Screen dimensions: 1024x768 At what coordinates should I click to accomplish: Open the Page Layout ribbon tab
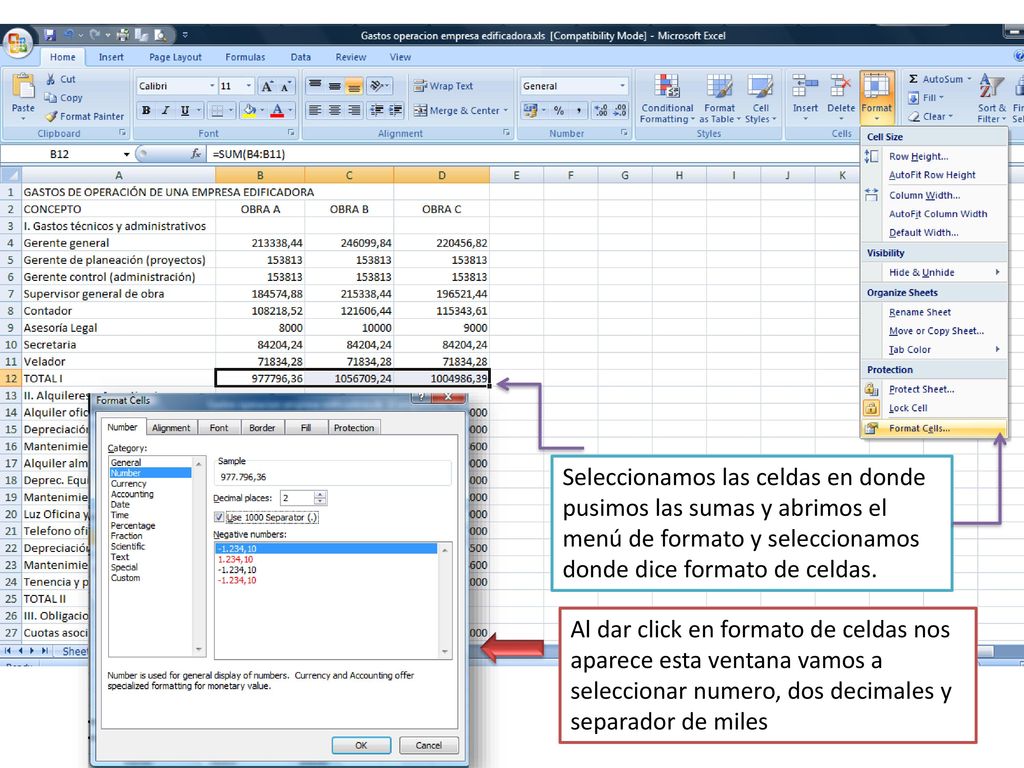(175, 57)
